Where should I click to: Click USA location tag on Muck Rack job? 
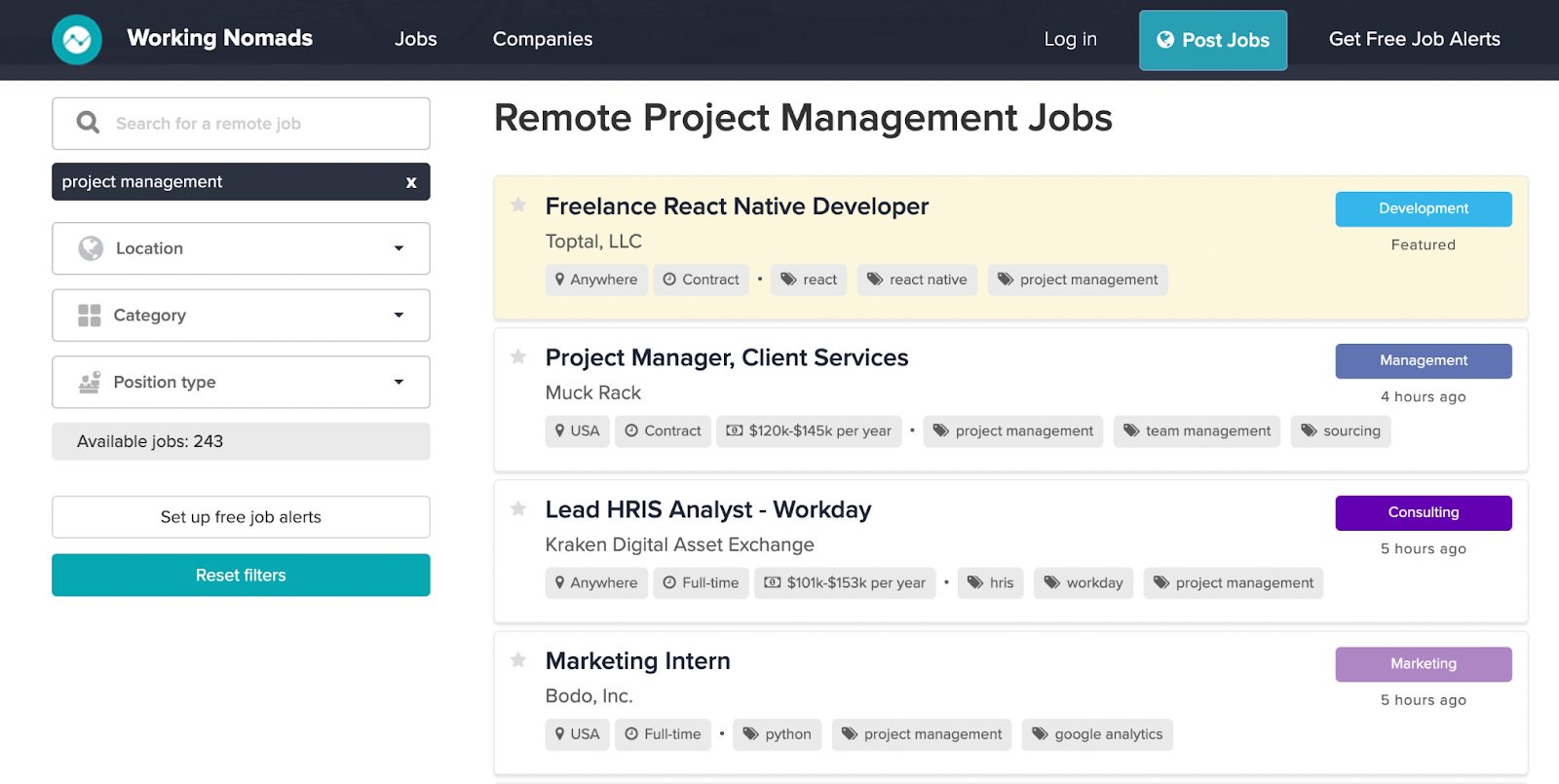[578, 431]
